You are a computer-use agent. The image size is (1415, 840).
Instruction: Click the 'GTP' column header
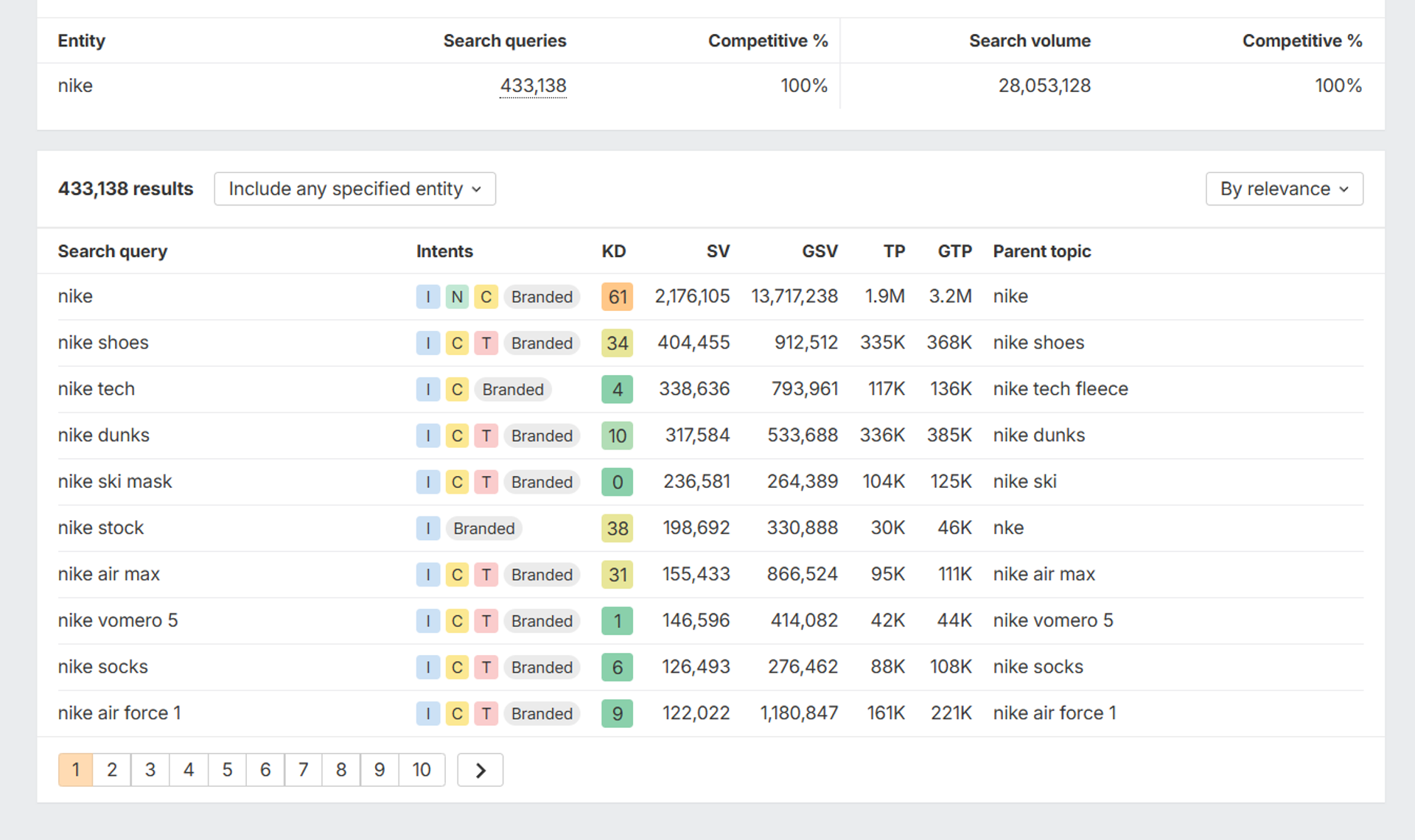(x=954, y=251)
